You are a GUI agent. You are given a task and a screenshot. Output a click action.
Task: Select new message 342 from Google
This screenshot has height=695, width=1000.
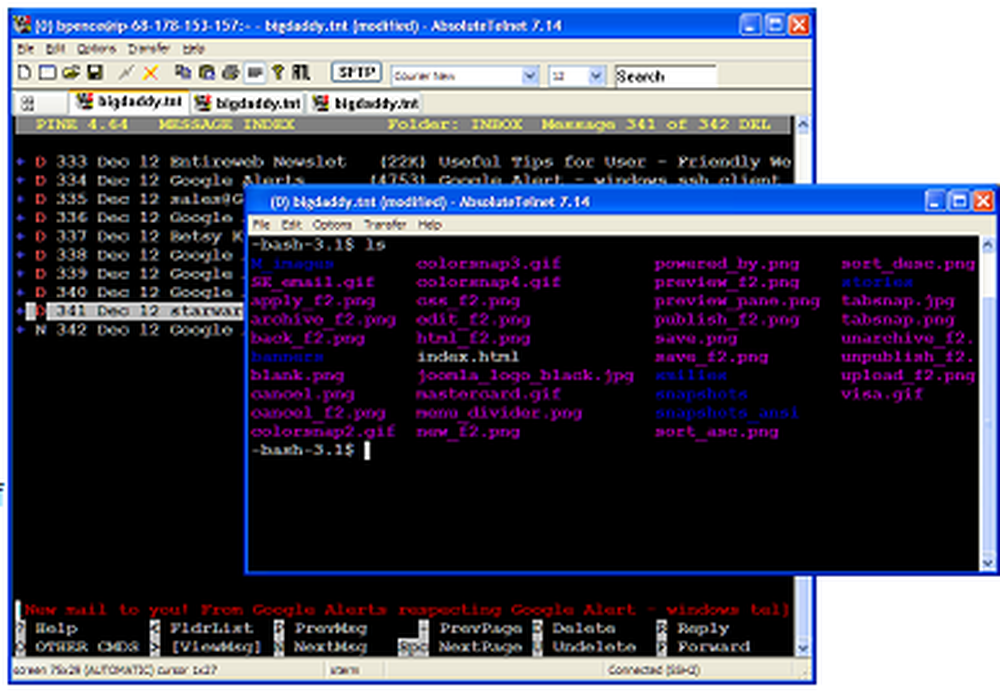click(x=131, y=330)
